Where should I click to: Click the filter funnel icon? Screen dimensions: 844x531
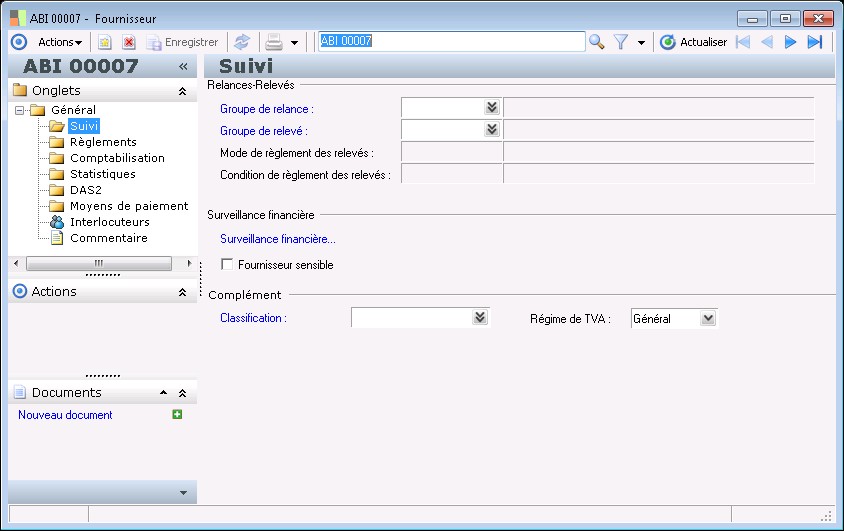point(621,42)
